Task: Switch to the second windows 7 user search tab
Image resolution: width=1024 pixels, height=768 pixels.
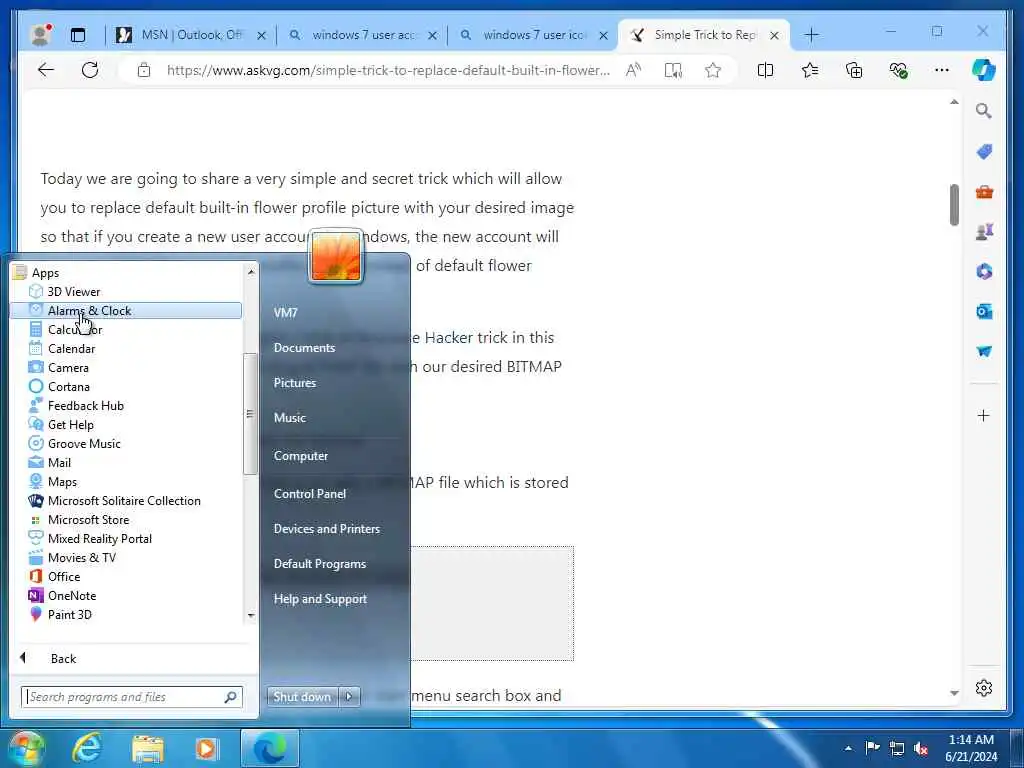Action: (532, 35)
